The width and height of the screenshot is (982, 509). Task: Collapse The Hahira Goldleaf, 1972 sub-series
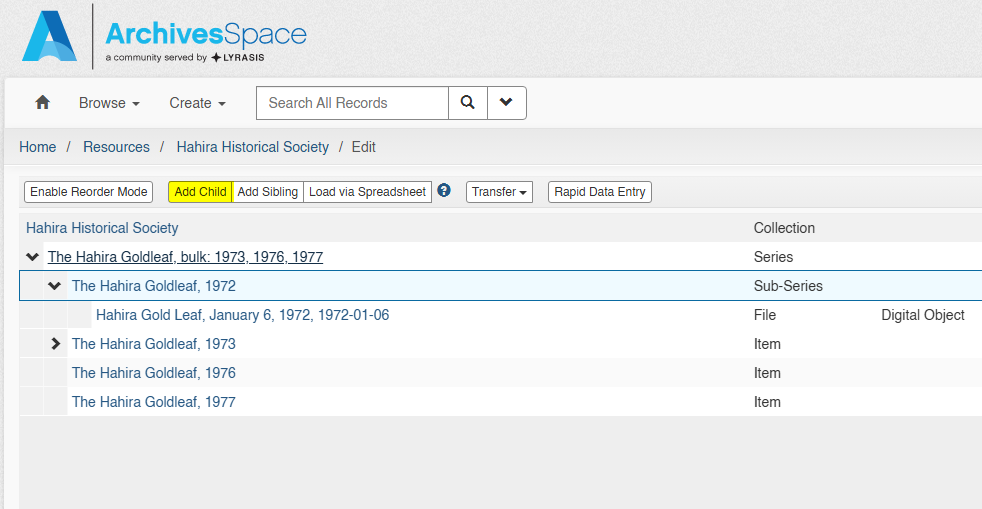coord(55,285)
